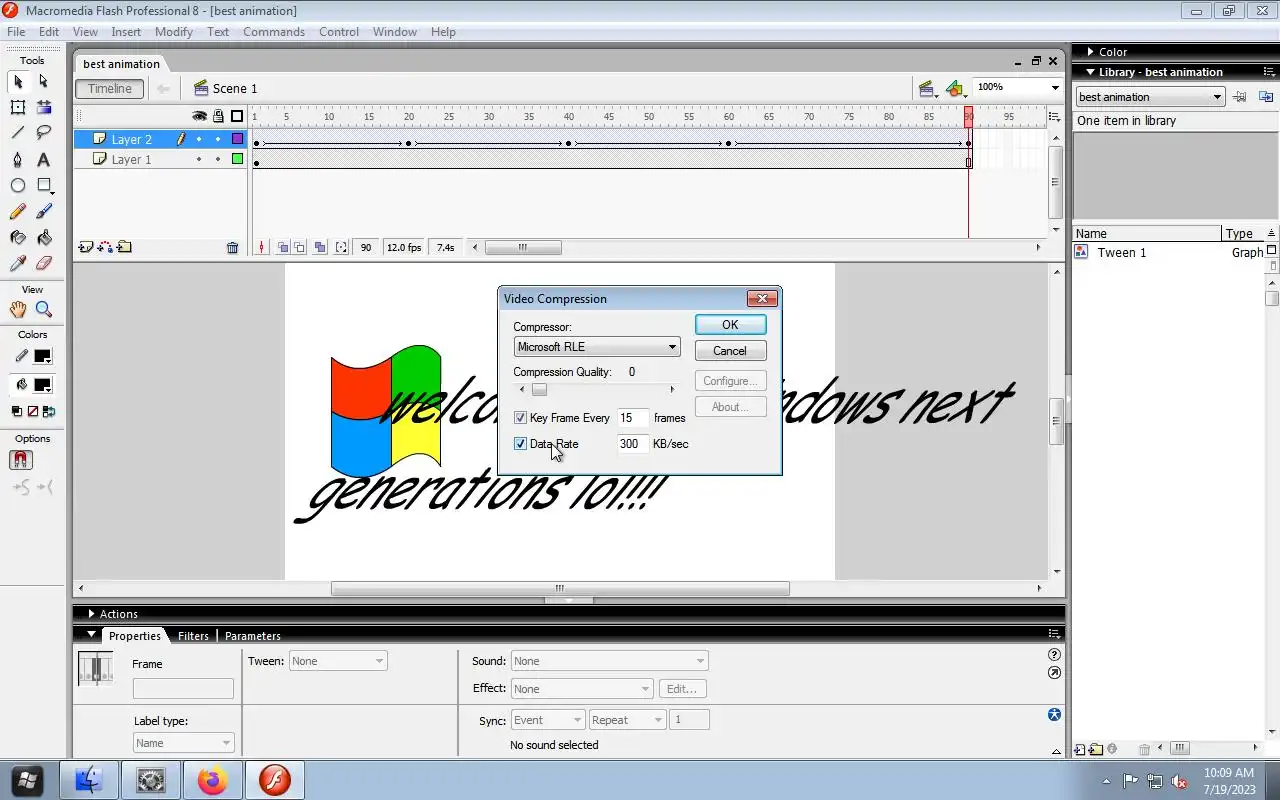Select the Eyedropper tool
Image resolution: width=1280 pixels, height=800 pixels.
coord(18,264)
